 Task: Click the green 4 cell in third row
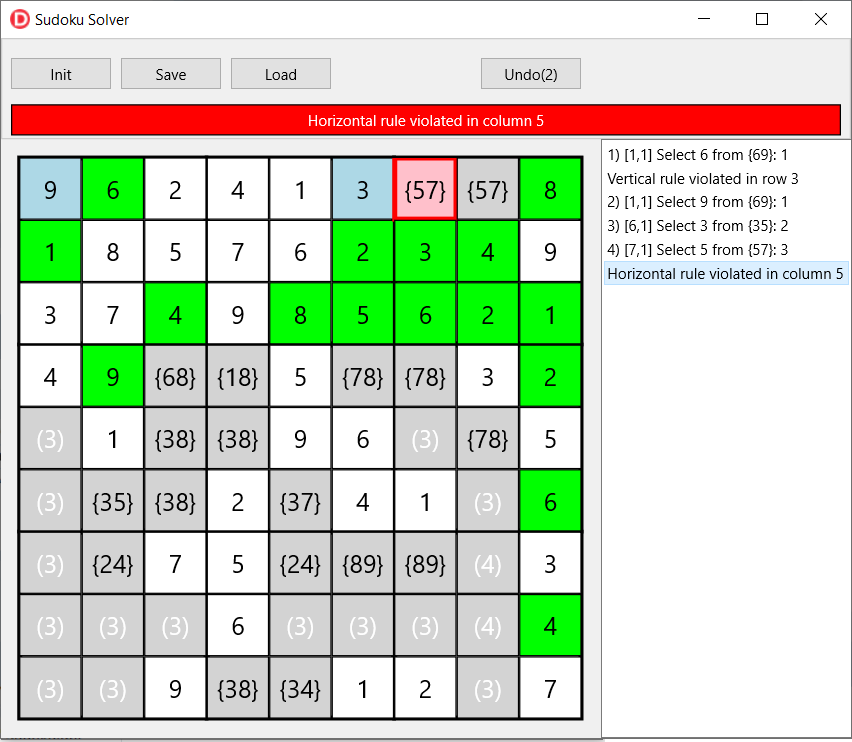[175, 315]
